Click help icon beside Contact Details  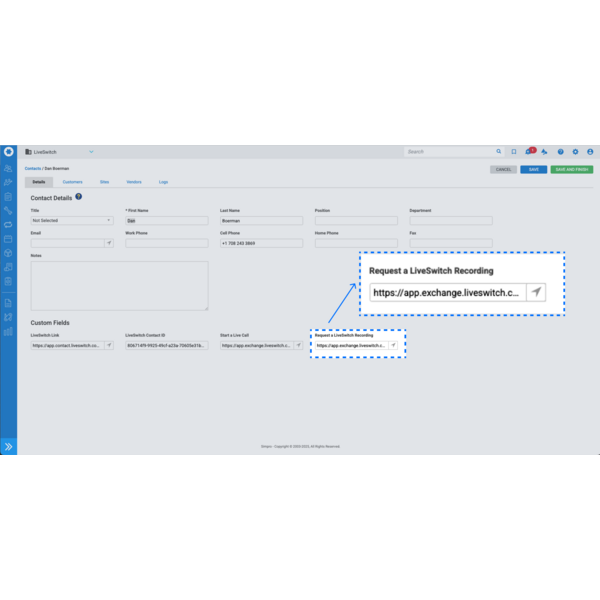point(78,197)
